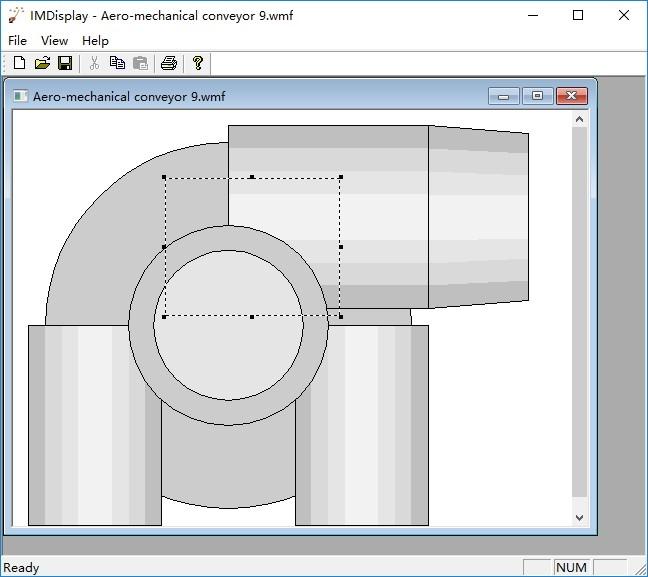
Task: Print the image with the printer icon
Action: click(x=169, y=63)
